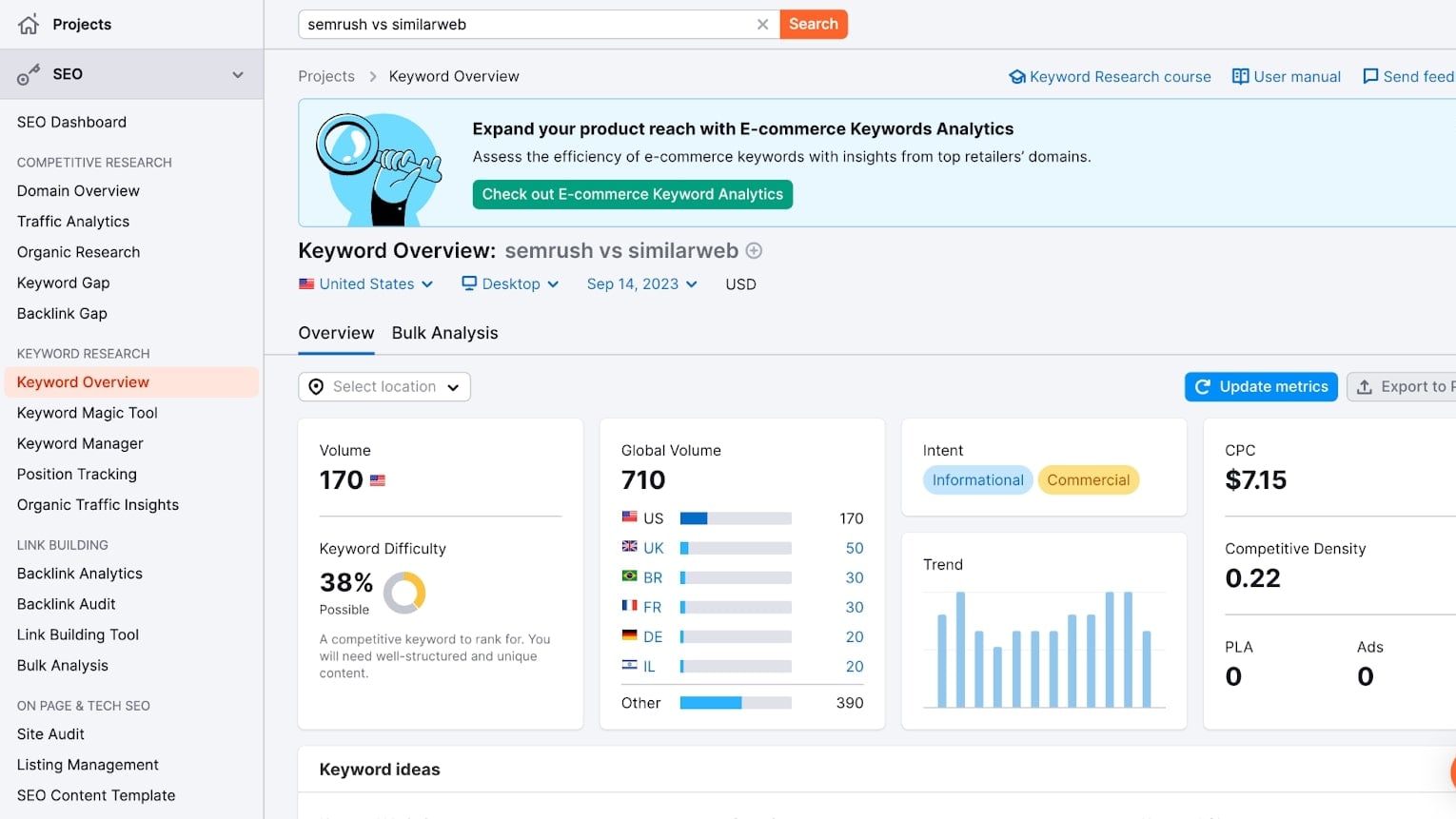Click the Informational intent tag

click(977, 480)
